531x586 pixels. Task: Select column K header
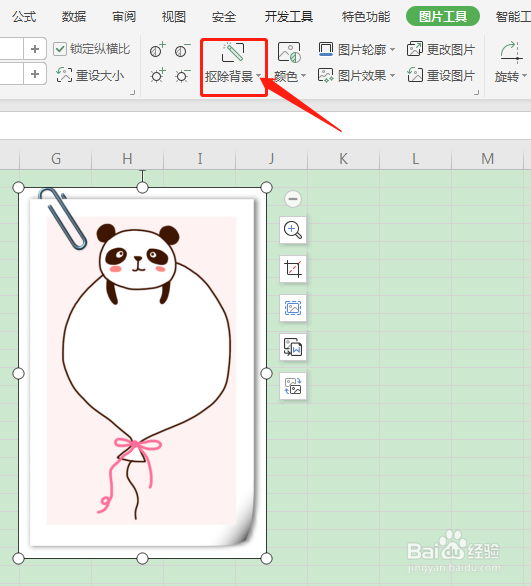pos(343,159)
